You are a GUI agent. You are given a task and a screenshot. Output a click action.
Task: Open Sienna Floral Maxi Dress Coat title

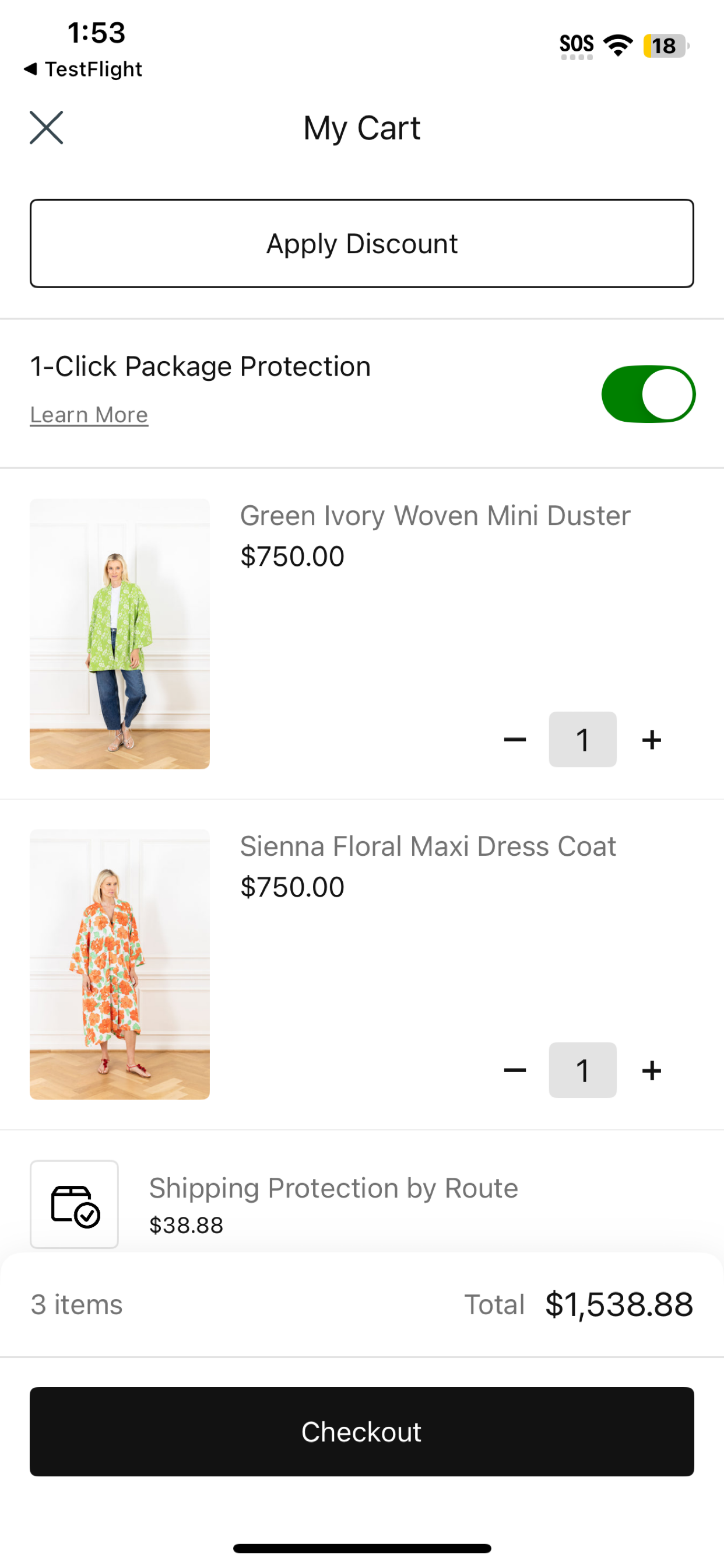428,846
